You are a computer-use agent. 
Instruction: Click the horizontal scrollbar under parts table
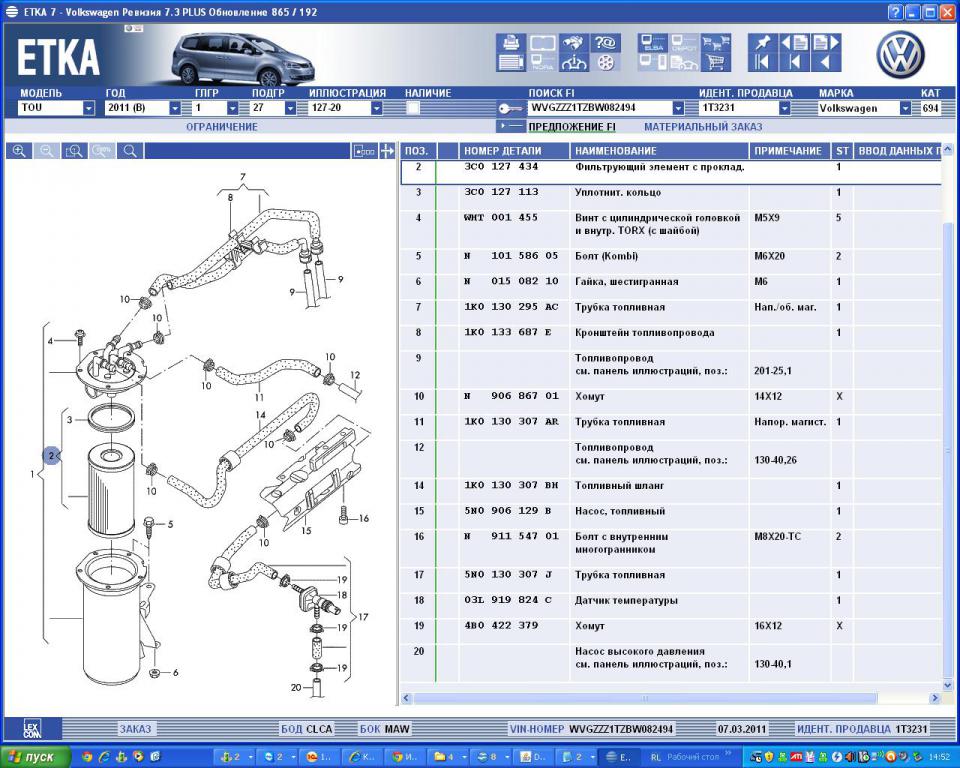[645, 698]
